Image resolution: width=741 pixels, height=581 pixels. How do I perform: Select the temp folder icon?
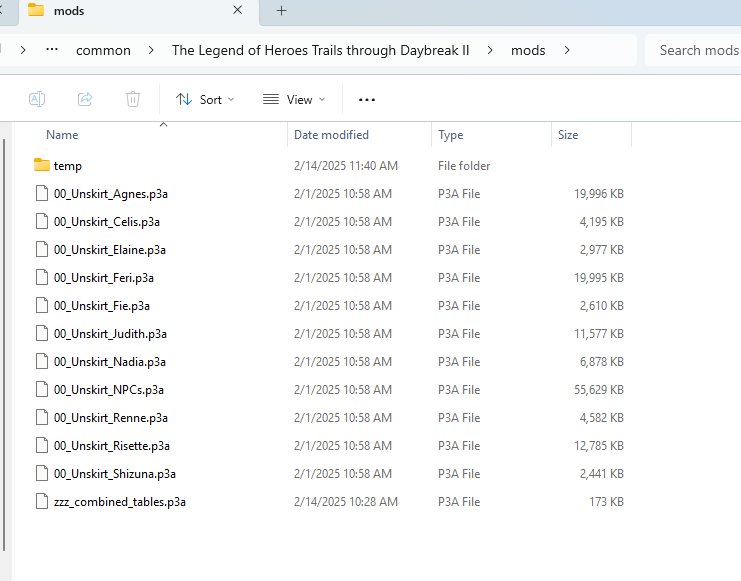[x=42, y=165]
